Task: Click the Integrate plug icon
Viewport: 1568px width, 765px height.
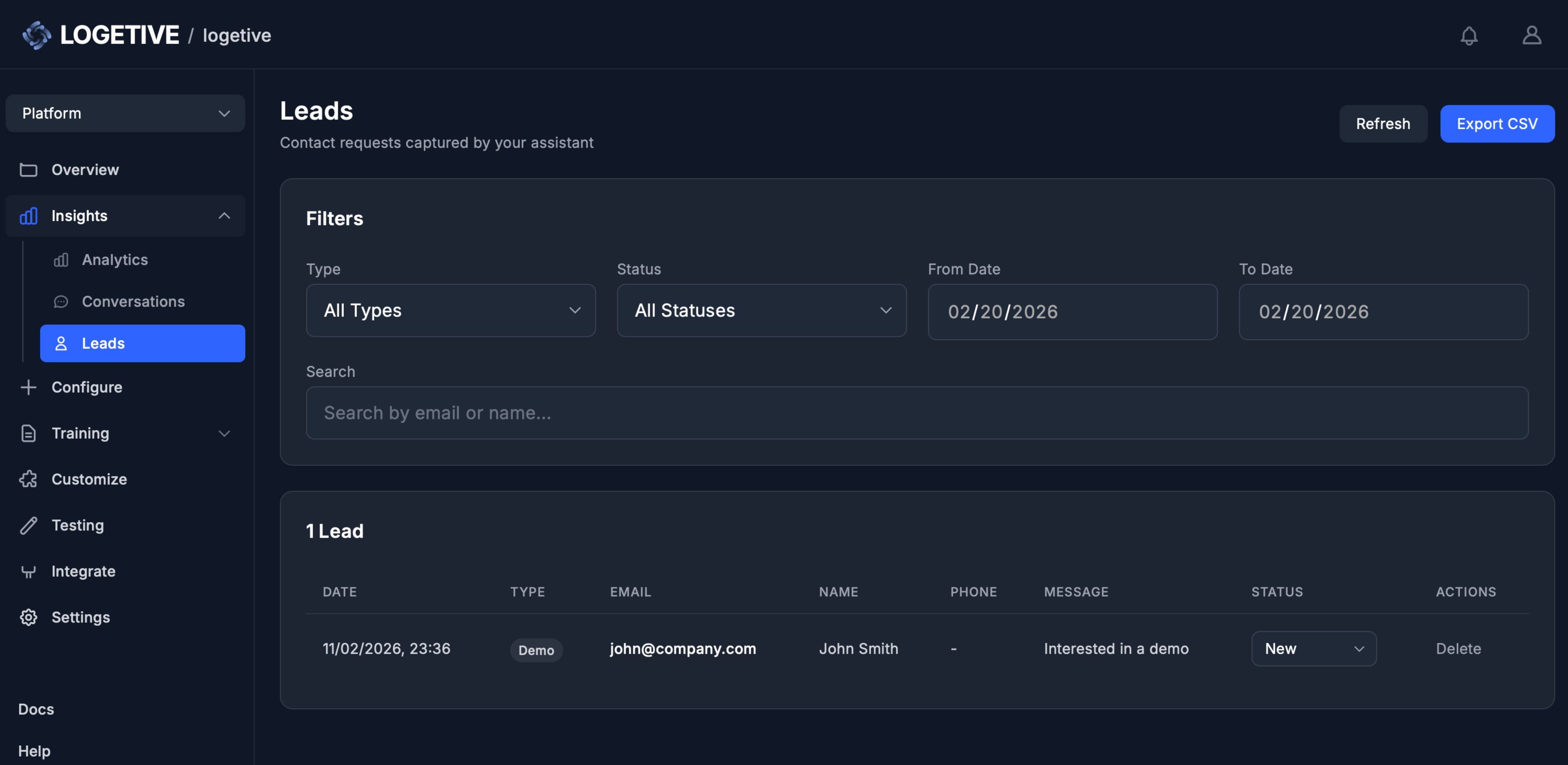Action: pos(28,572)
